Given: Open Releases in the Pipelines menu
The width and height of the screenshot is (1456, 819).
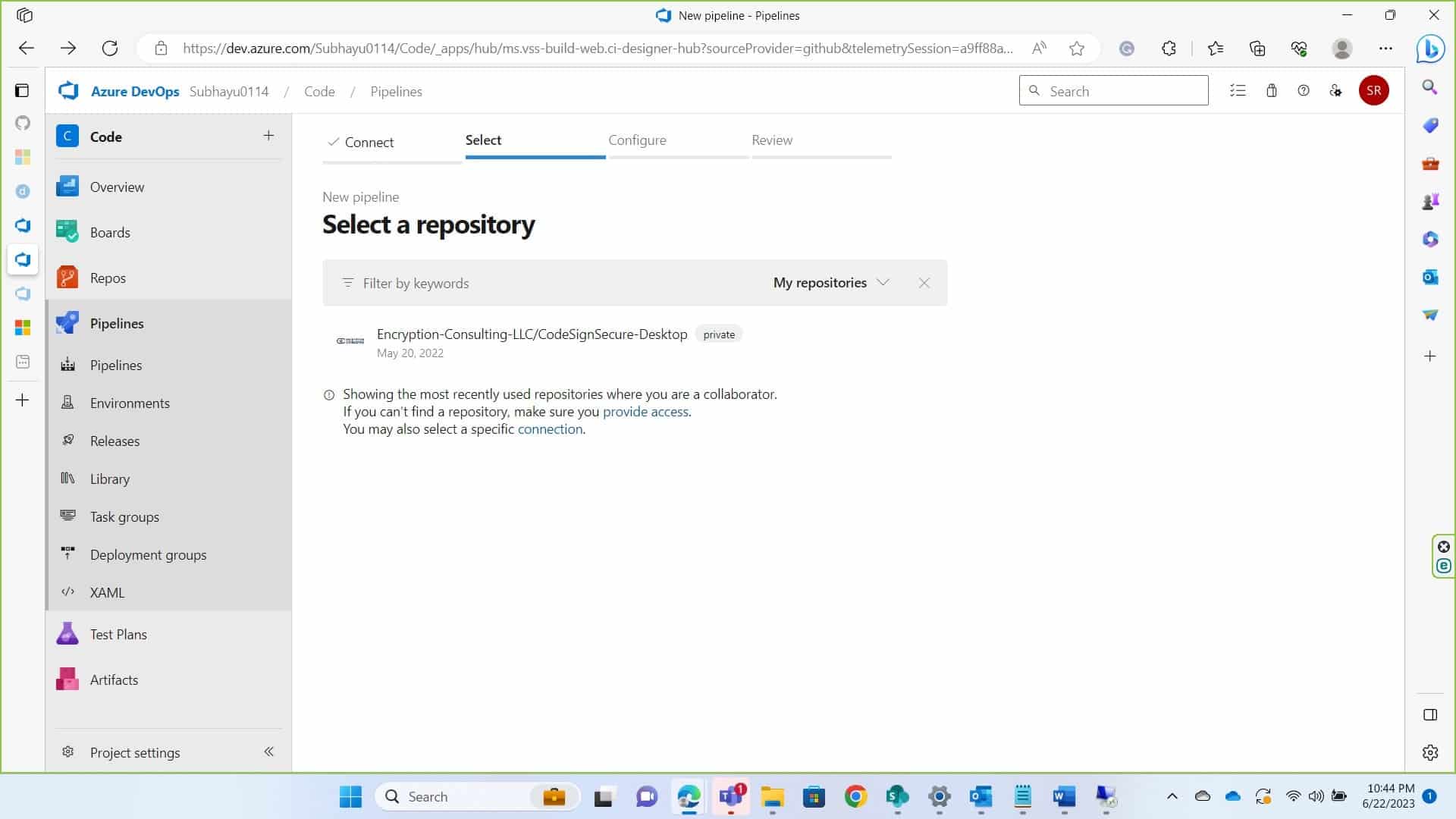Looking at the screenshot, I should coord(115,441).
